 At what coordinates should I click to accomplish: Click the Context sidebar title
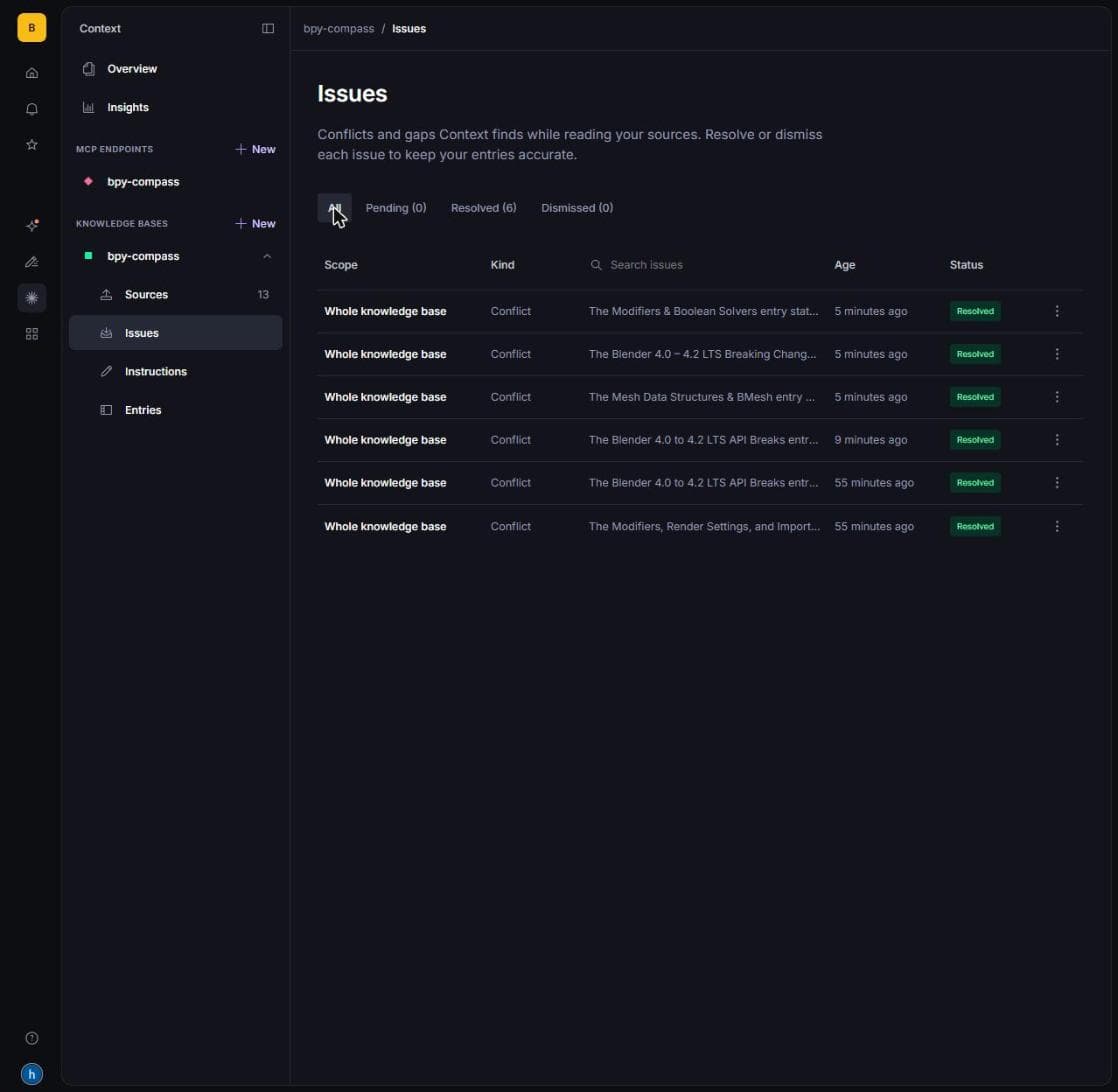[100, 29]
